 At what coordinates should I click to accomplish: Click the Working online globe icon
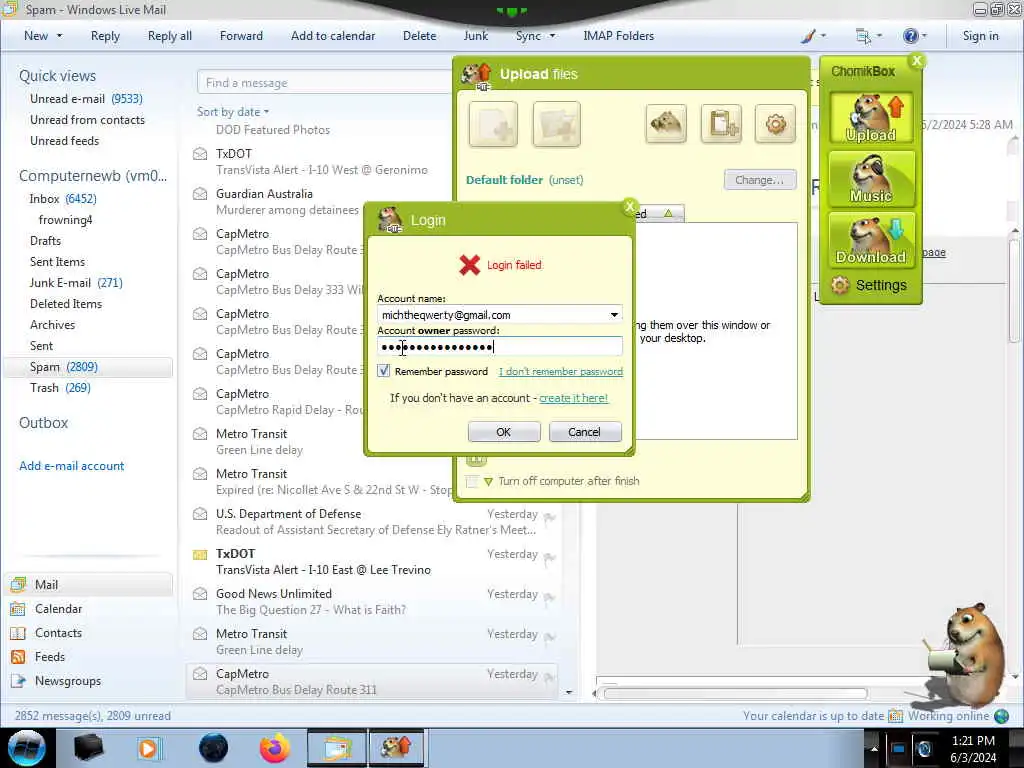point(1001,716)
